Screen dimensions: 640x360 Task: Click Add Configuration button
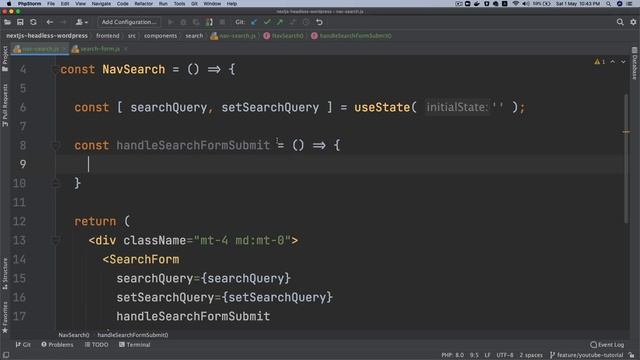pyautogui.click(x=129, y=22)
